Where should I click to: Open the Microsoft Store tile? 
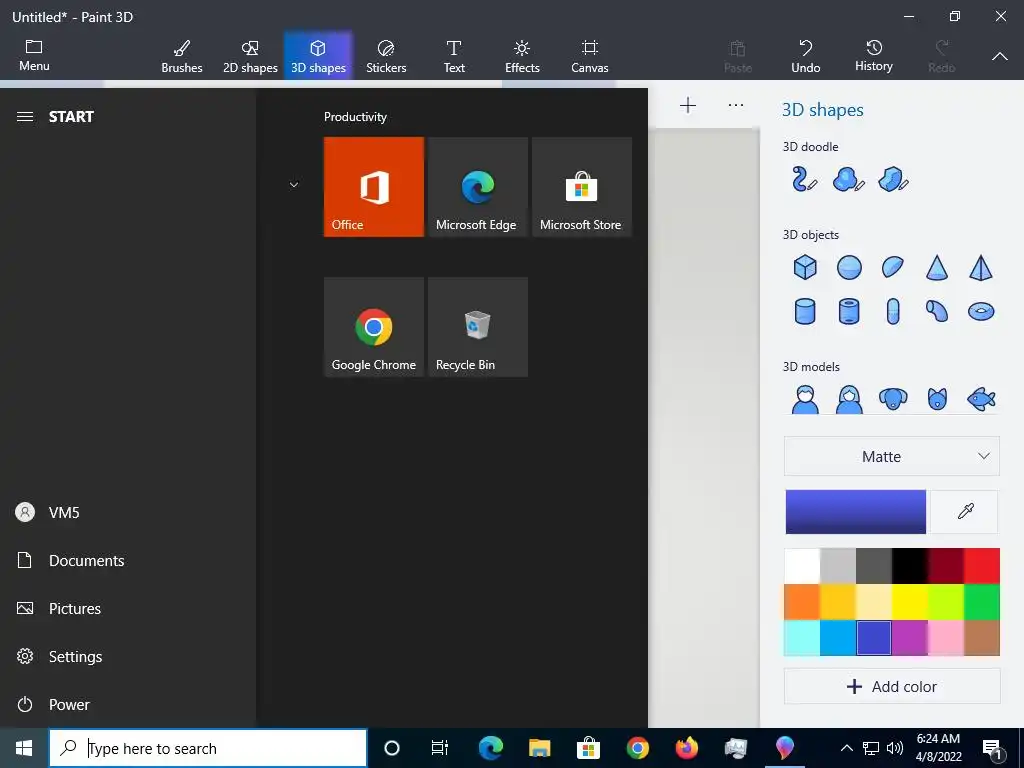[582, 187]
